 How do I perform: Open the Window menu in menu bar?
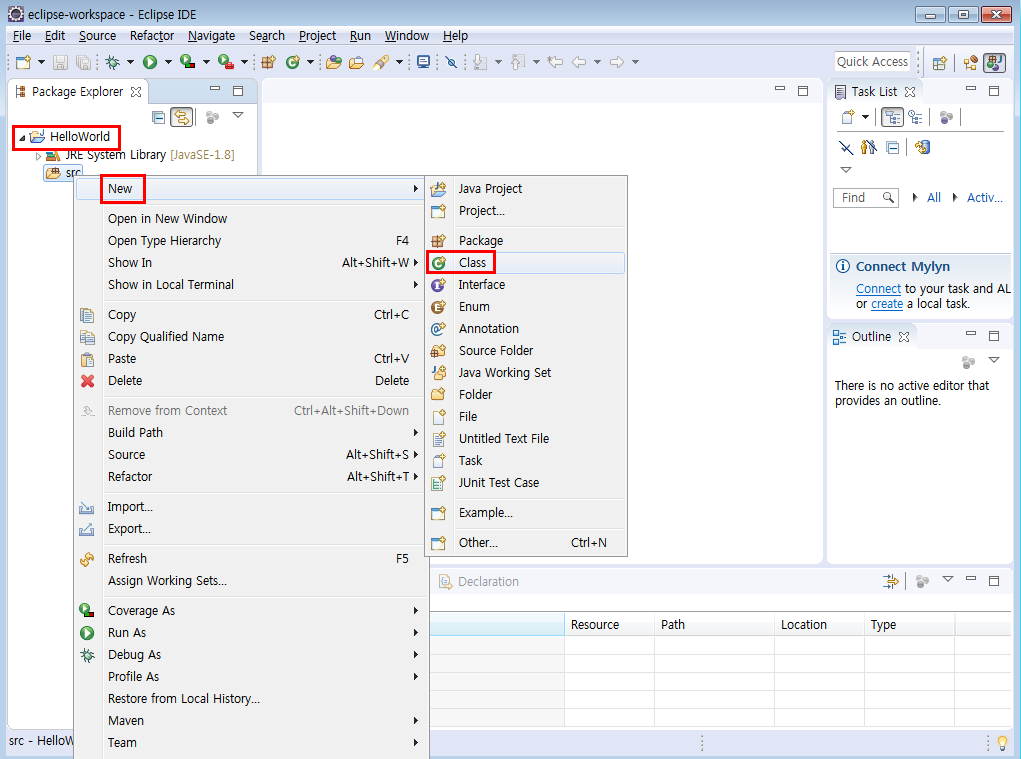point(406,36)
